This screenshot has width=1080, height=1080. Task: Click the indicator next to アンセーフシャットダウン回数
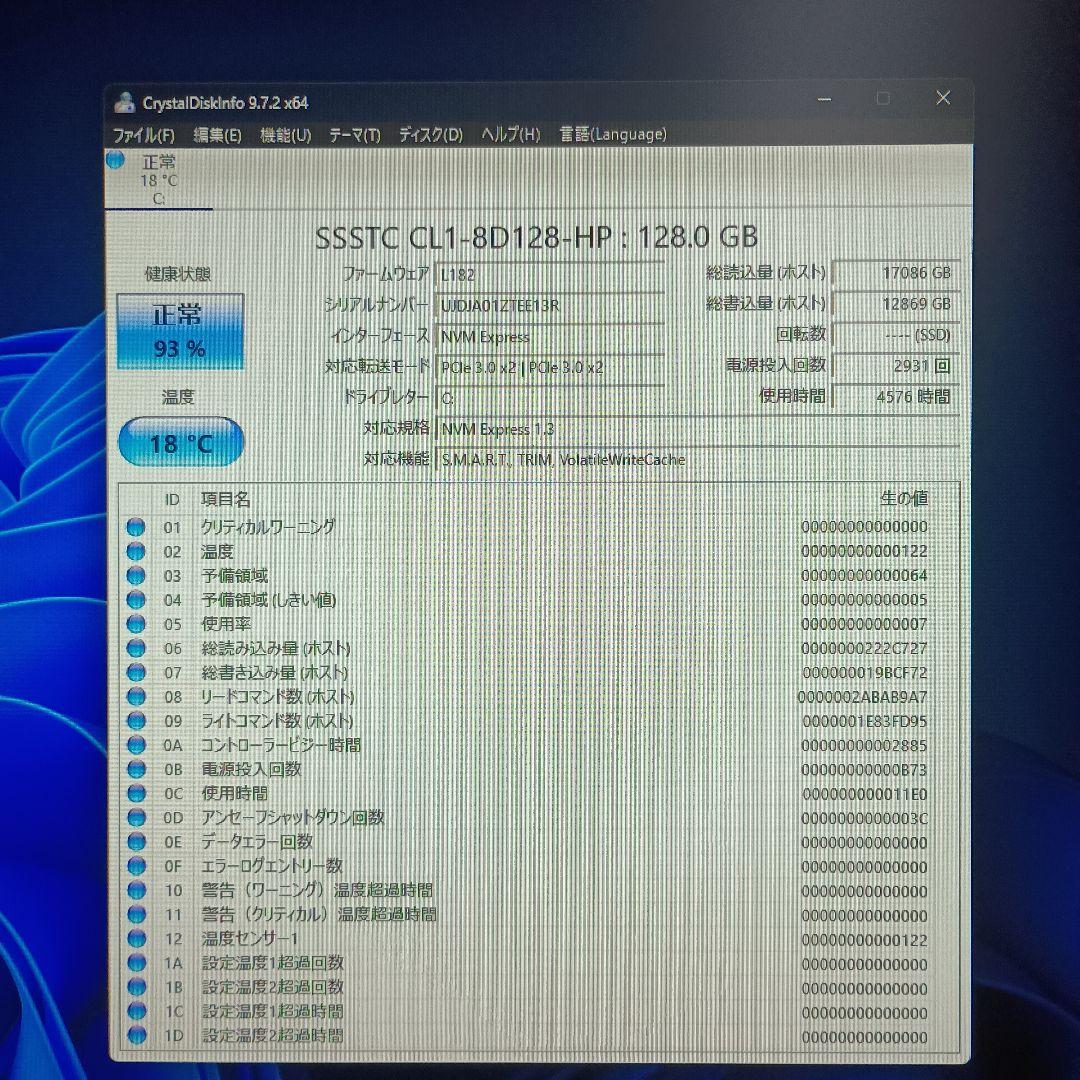coord(136,818)
